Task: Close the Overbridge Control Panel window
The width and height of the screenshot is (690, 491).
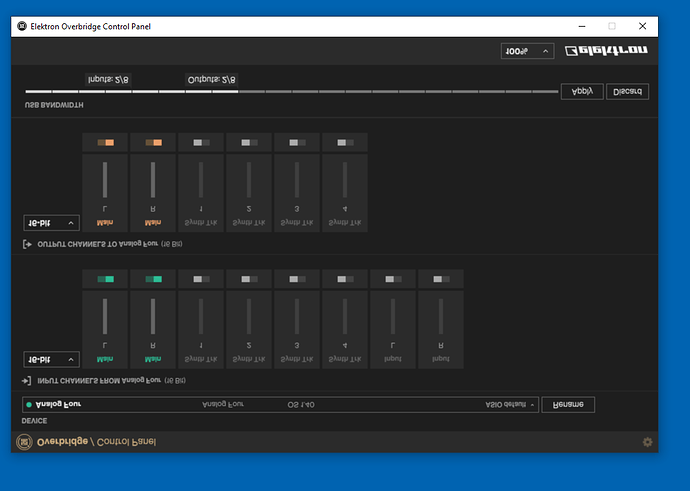Action: (642, 26)
